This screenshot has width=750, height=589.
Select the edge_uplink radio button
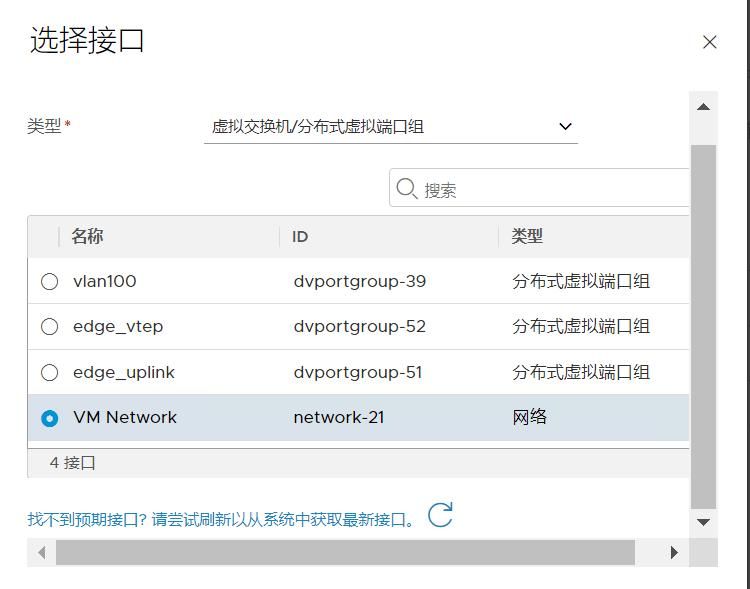click(x=49, y=373)
